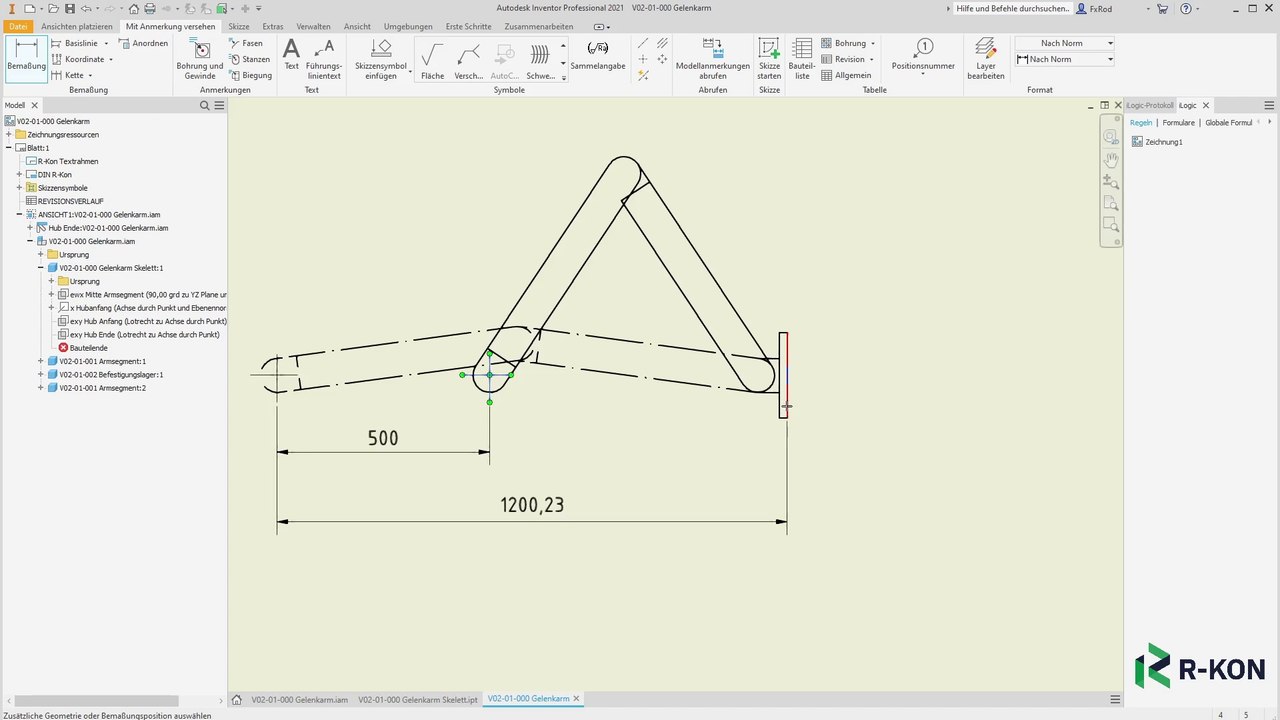Click the Formulare link in iLogic panel
The height and width of the screenshot is (720, 1280).
tap(1178, 123)
